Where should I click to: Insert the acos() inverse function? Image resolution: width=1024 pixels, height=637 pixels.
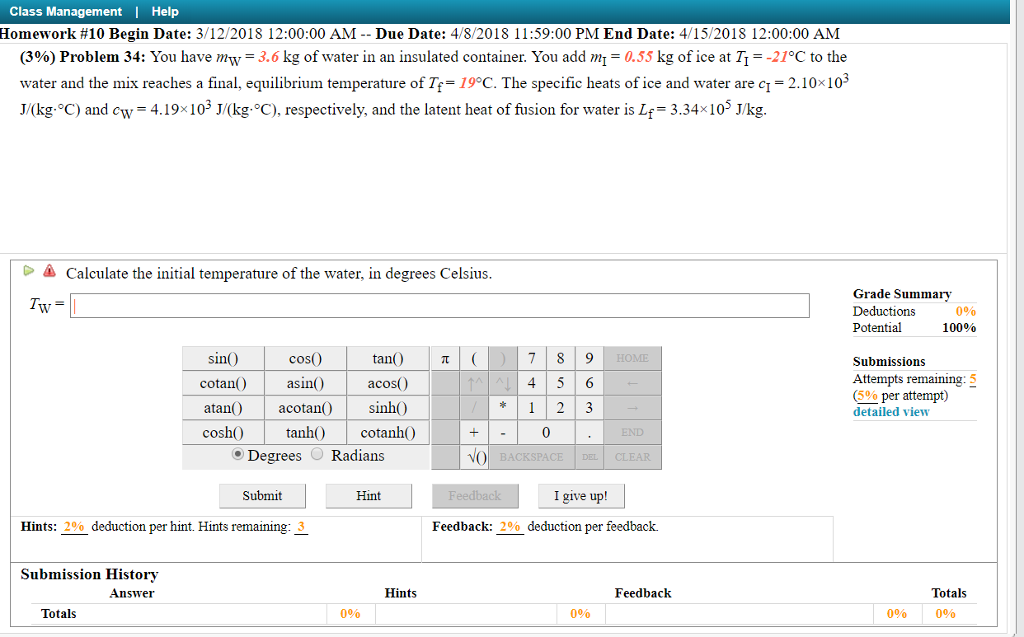pyautogui.click(x=387, y=383)
